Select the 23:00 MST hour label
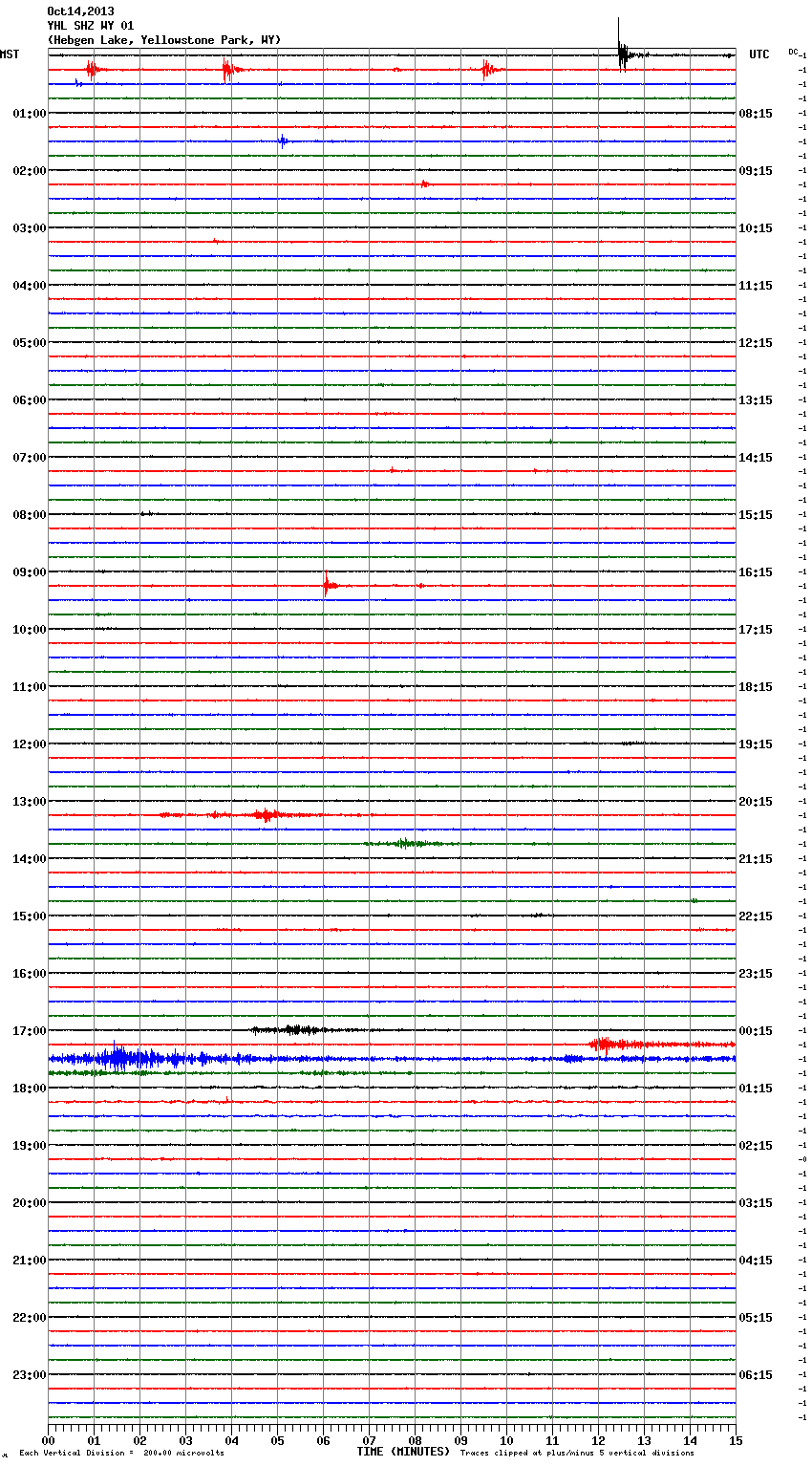Screen dimensions: 812x1466 coord(30,1374)
